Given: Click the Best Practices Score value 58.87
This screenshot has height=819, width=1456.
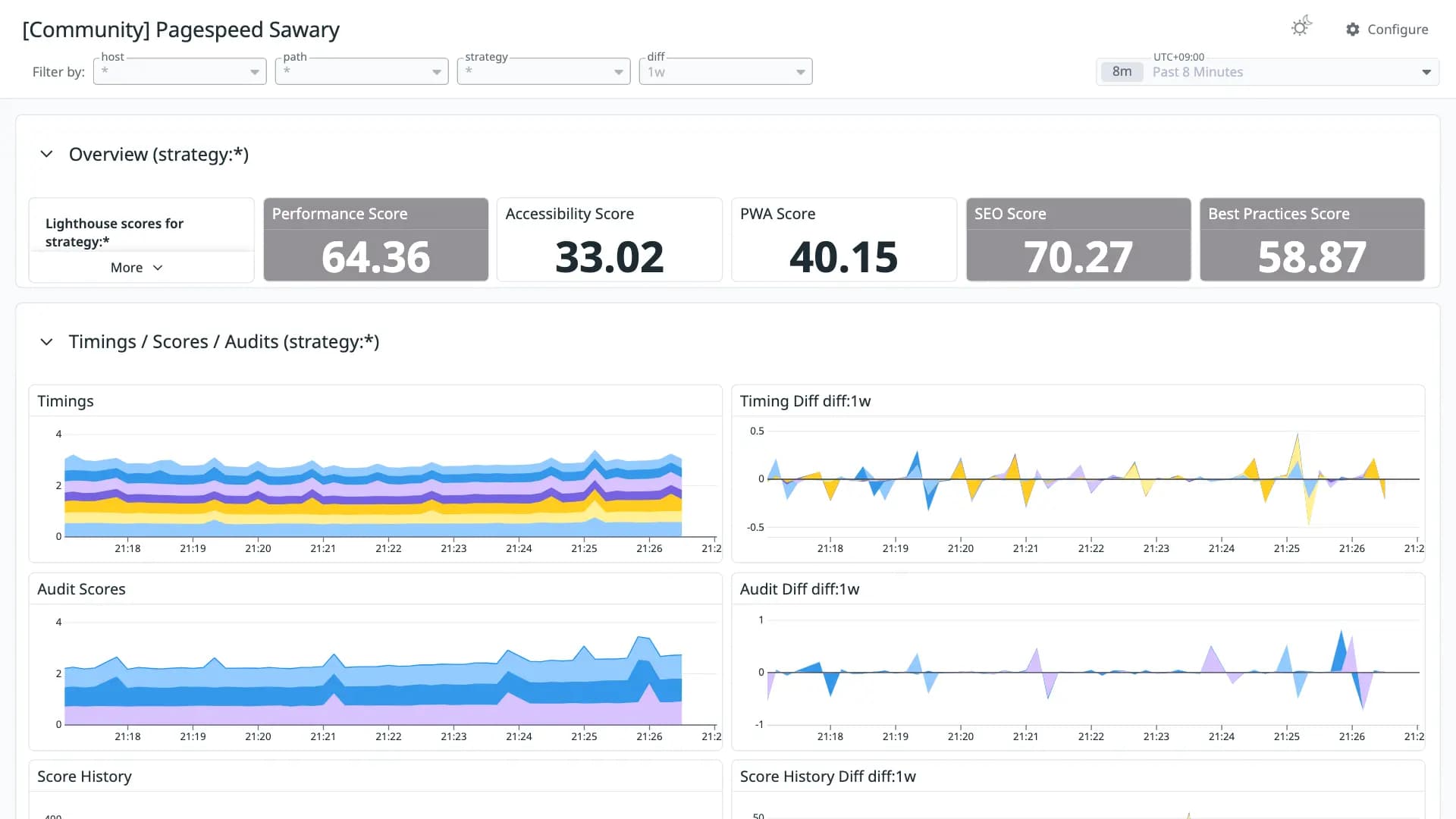Looking at the screenshot, I should point(1312,256).
